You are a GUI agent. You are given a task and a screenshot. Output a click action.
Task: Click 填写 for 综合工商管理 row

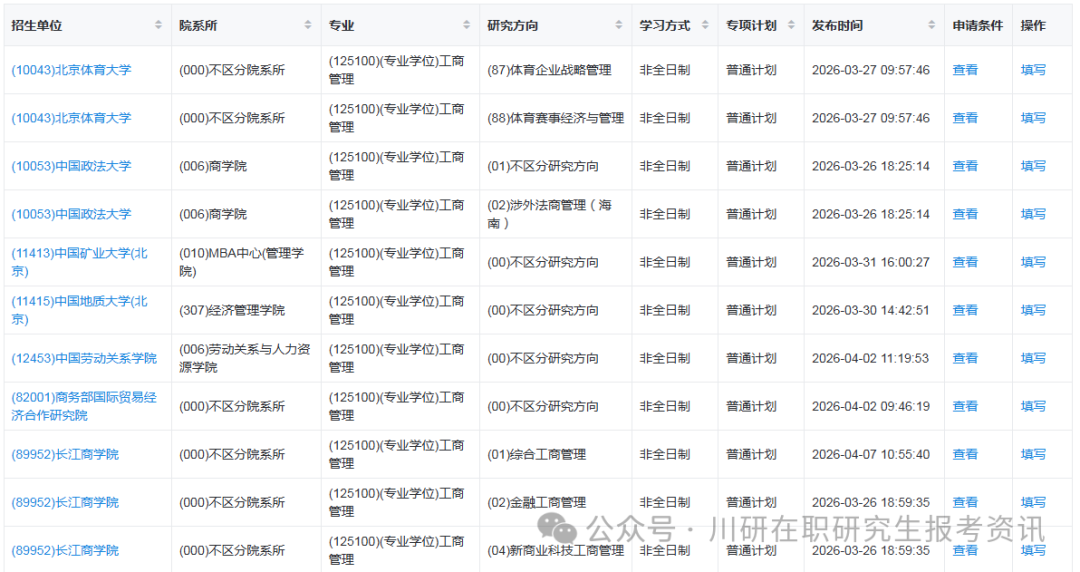point(1033,454)
